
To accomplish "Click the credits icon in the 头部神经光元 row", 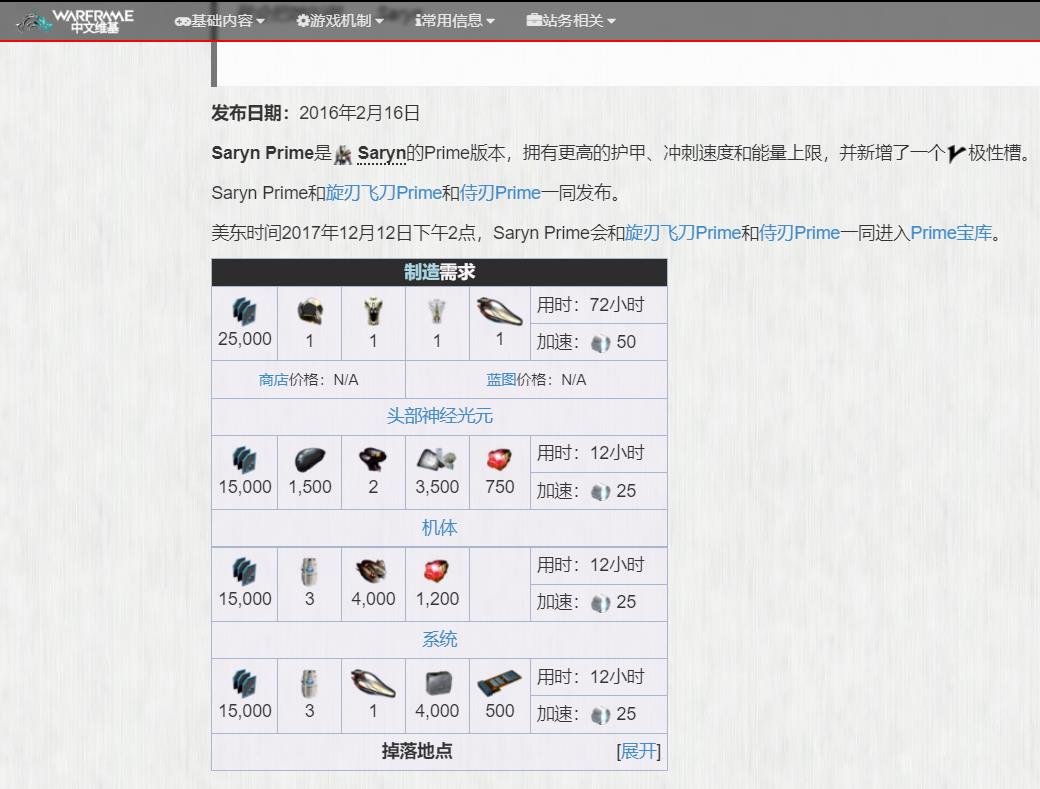I will click(244, 459).
